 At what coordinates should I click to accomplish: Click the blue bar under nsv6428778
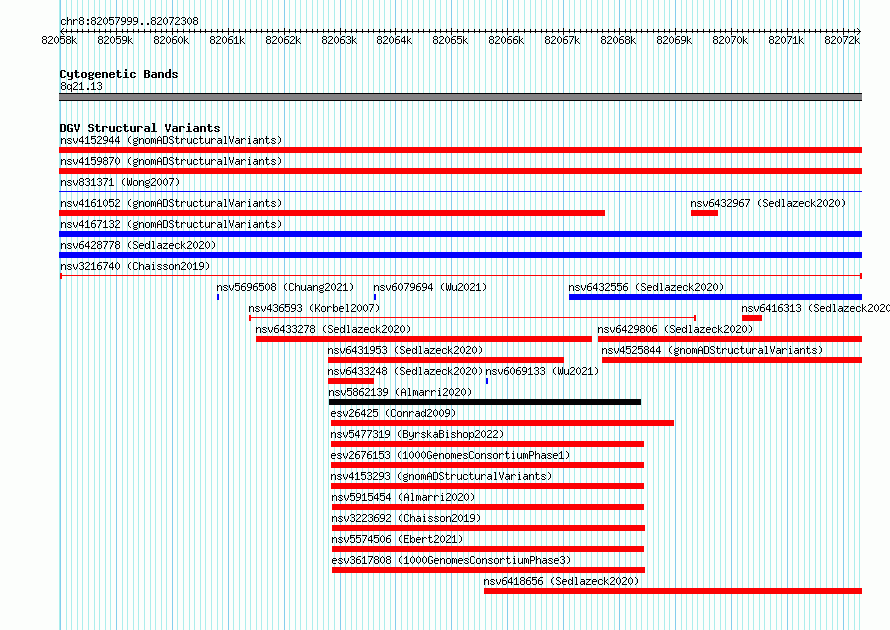[460, 255]
